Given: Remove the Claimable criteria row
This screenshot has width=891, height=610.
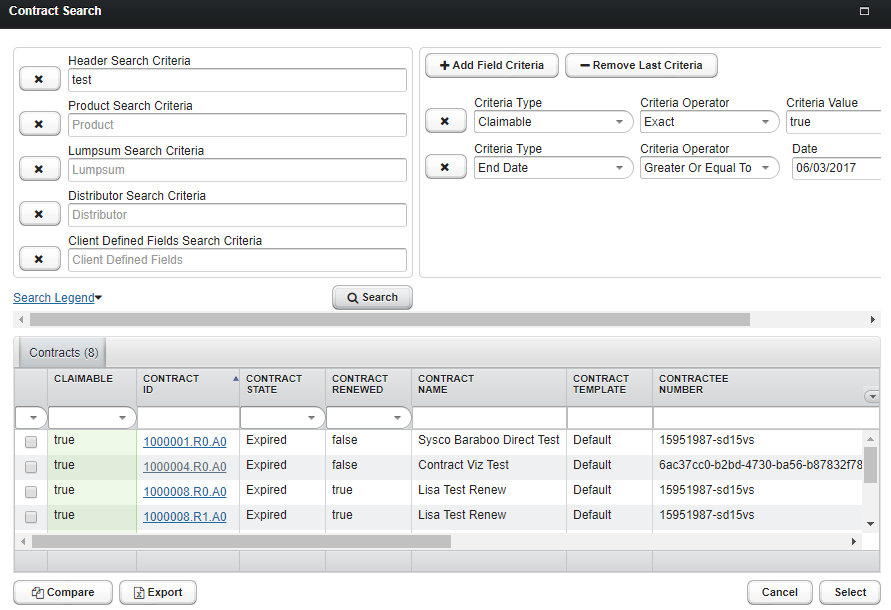Looking at the screenshot, I should [445, 122].
